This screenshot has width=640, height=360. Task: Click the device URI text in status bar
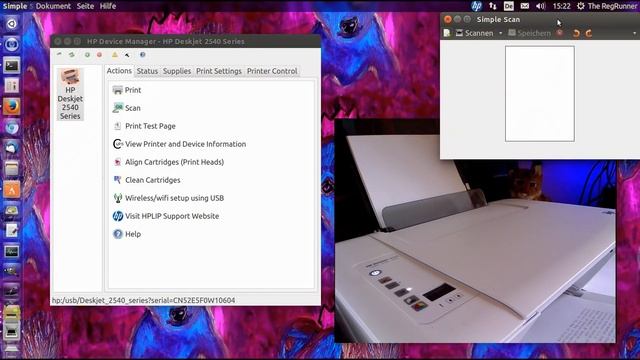[x=143, y=300]
